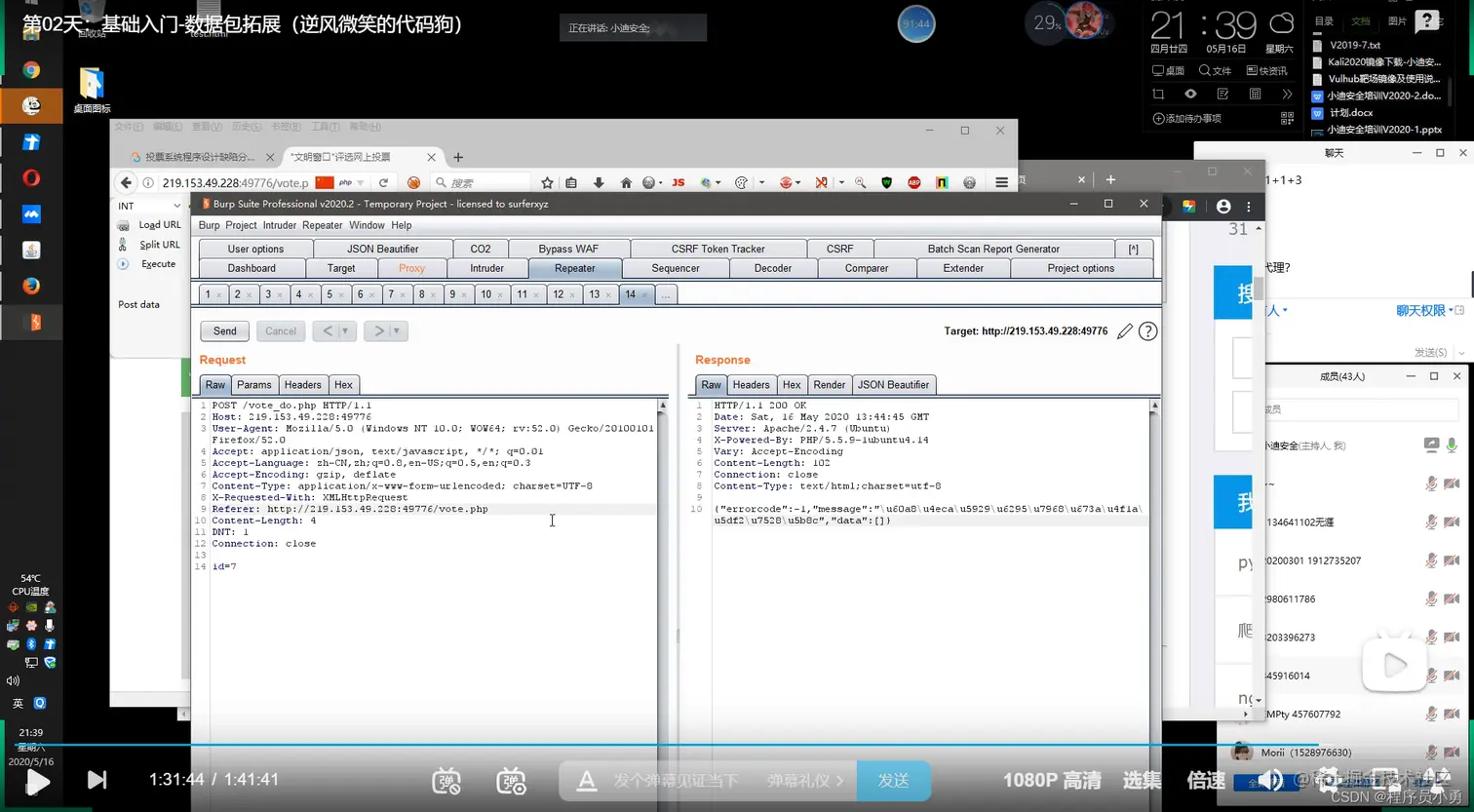
Task: Click the Referer header line in the request
Action: click(x=350, y=509)
